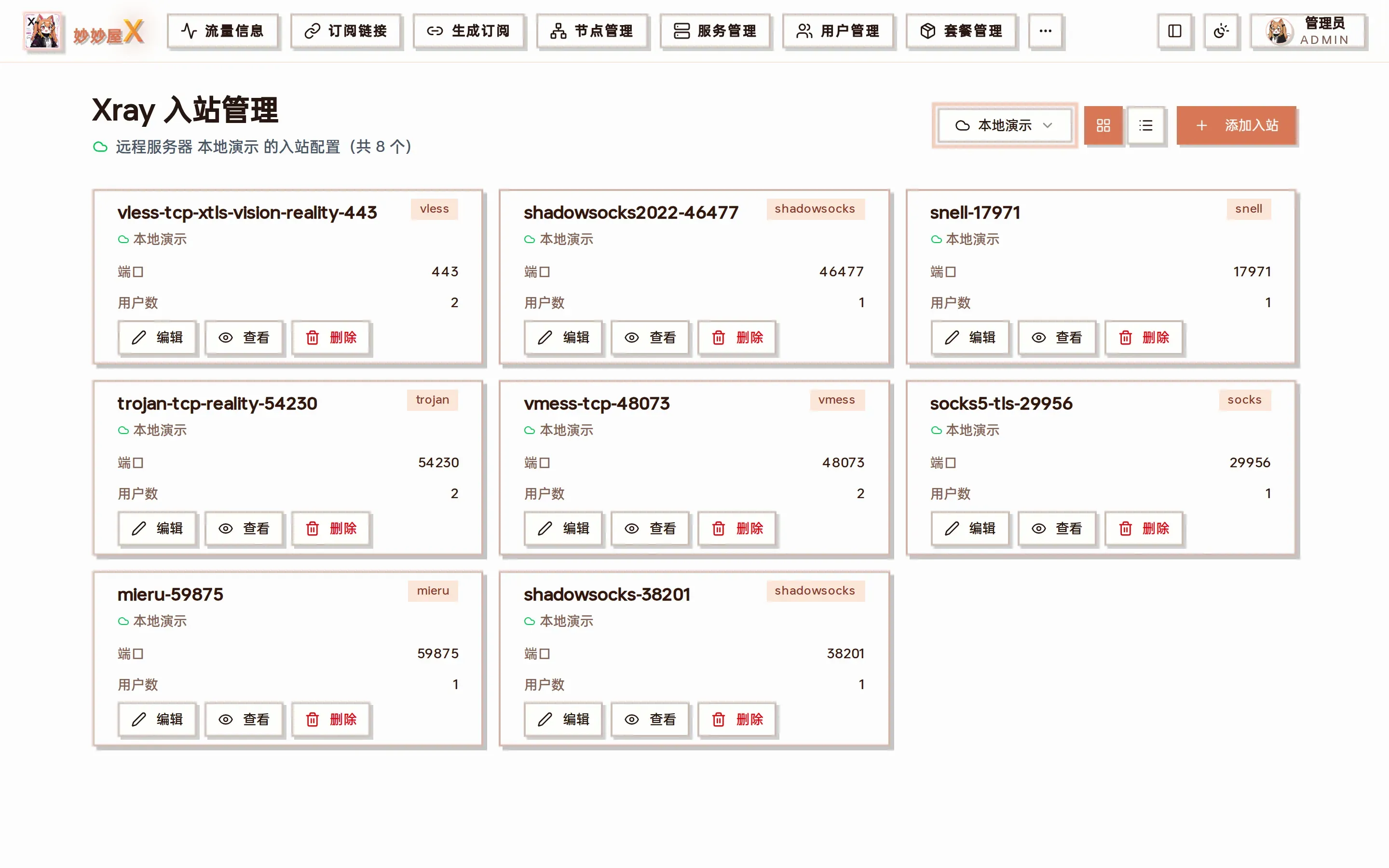Go to 用户管理
This screenshot has width=1389, height=868.
tap(838, 31)
